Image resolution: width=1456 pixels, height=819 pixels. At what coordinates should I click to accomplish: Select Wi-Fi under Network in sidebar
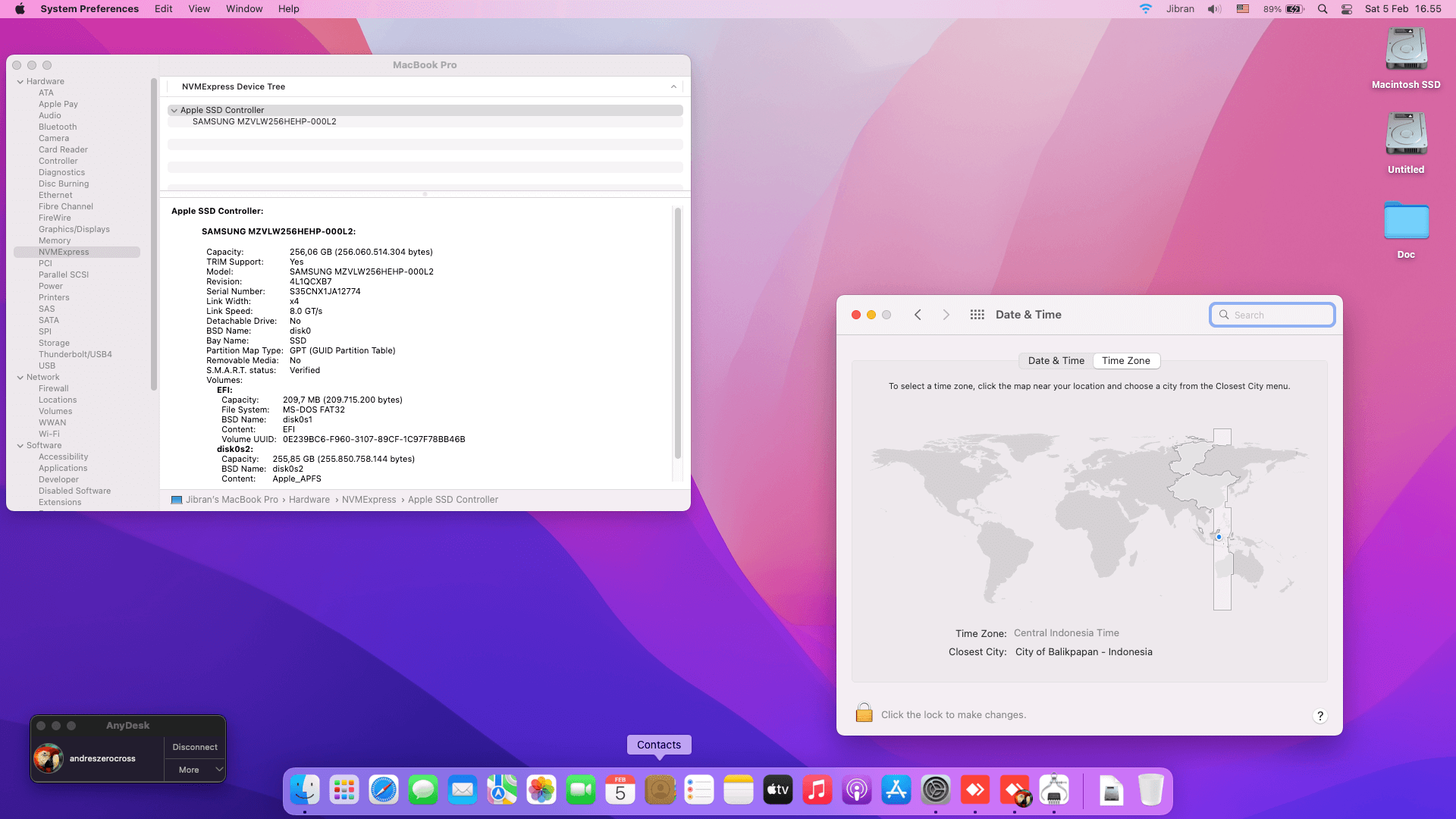pos(49,434)
